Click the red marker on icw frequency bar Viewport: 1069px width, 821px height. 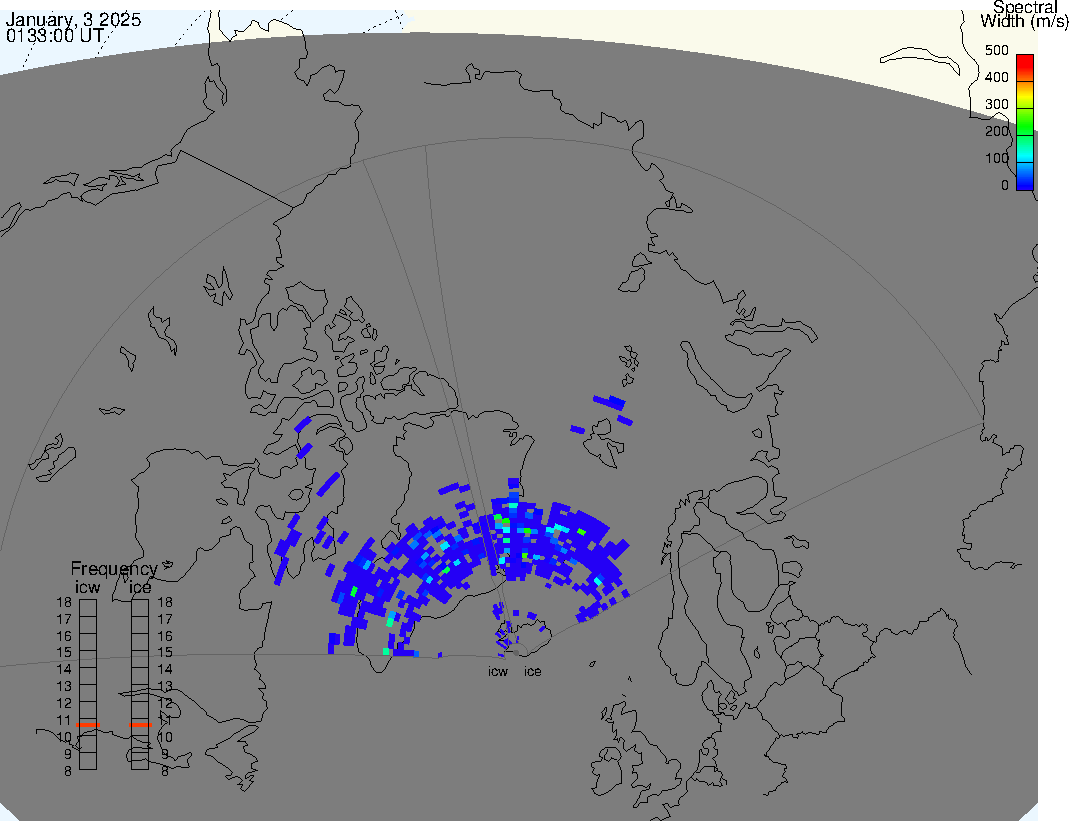click(x=88, y=725)
